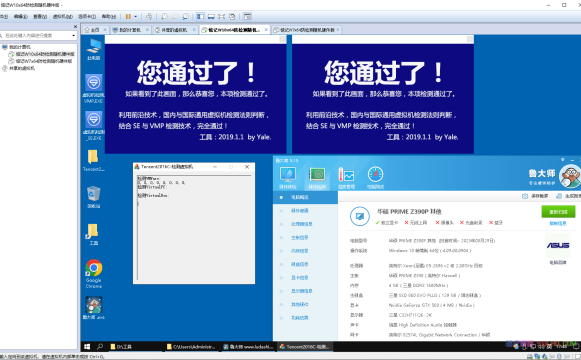Select 主板信息 in 鲁大师 sidebar
This screenshot has height=360, width=581.
point(305,237)
